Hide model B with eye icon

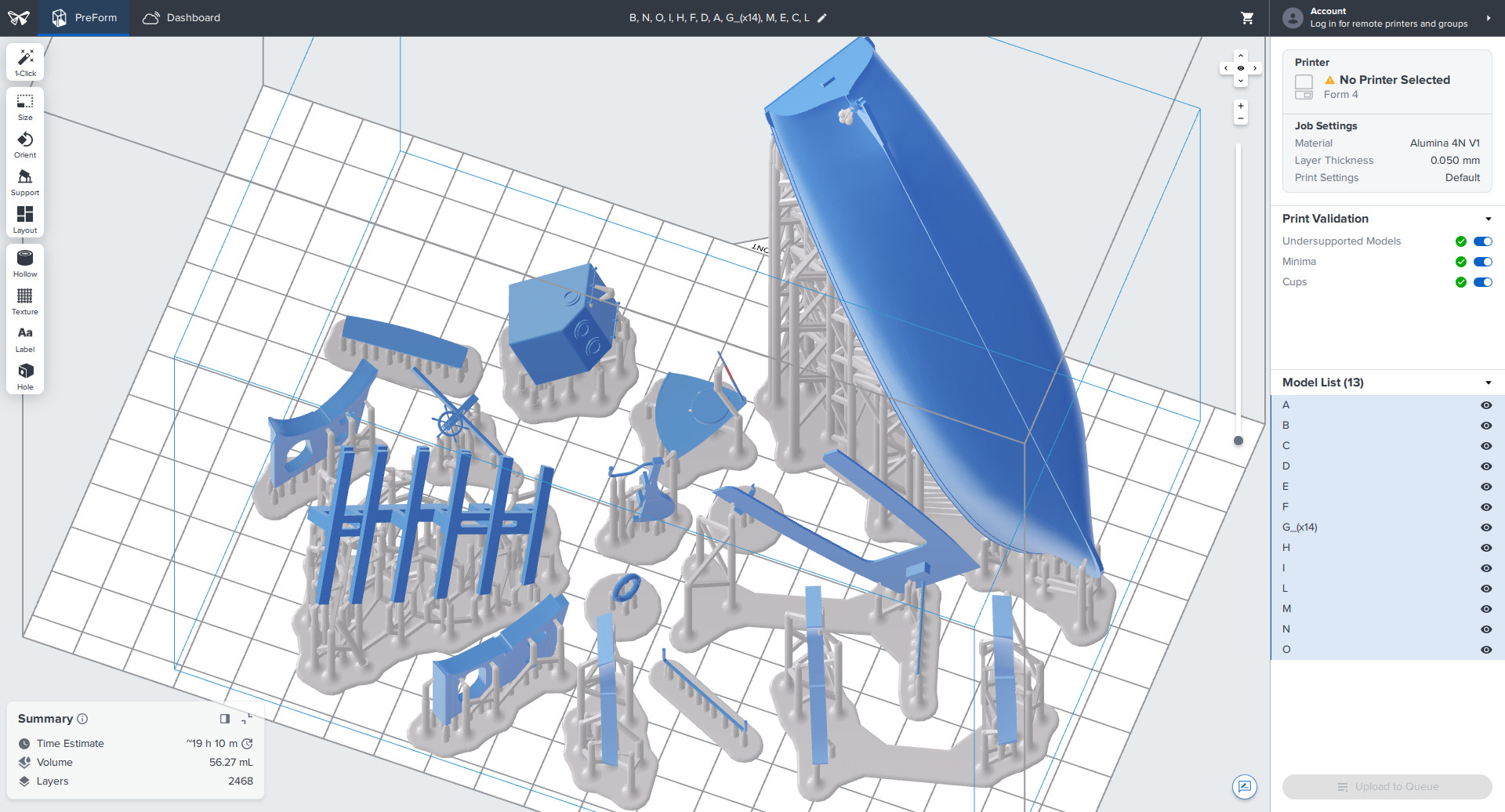1486,426
